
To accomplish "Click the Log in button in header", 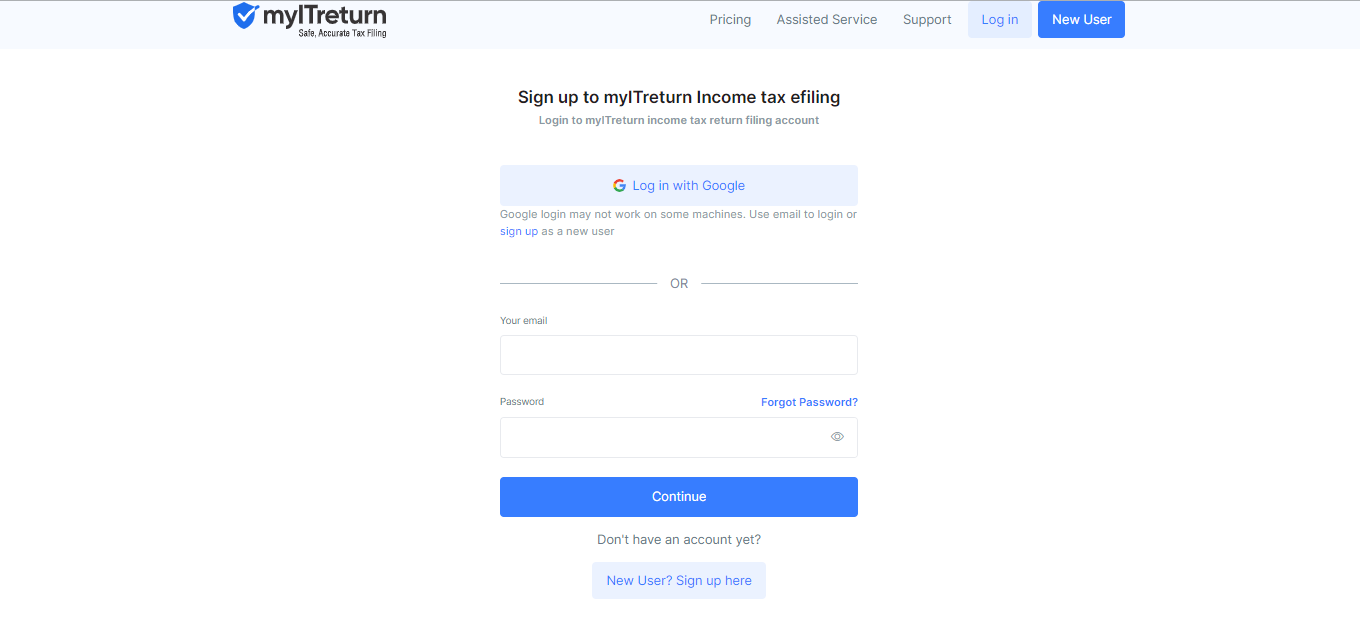I will pos(1000,20).
